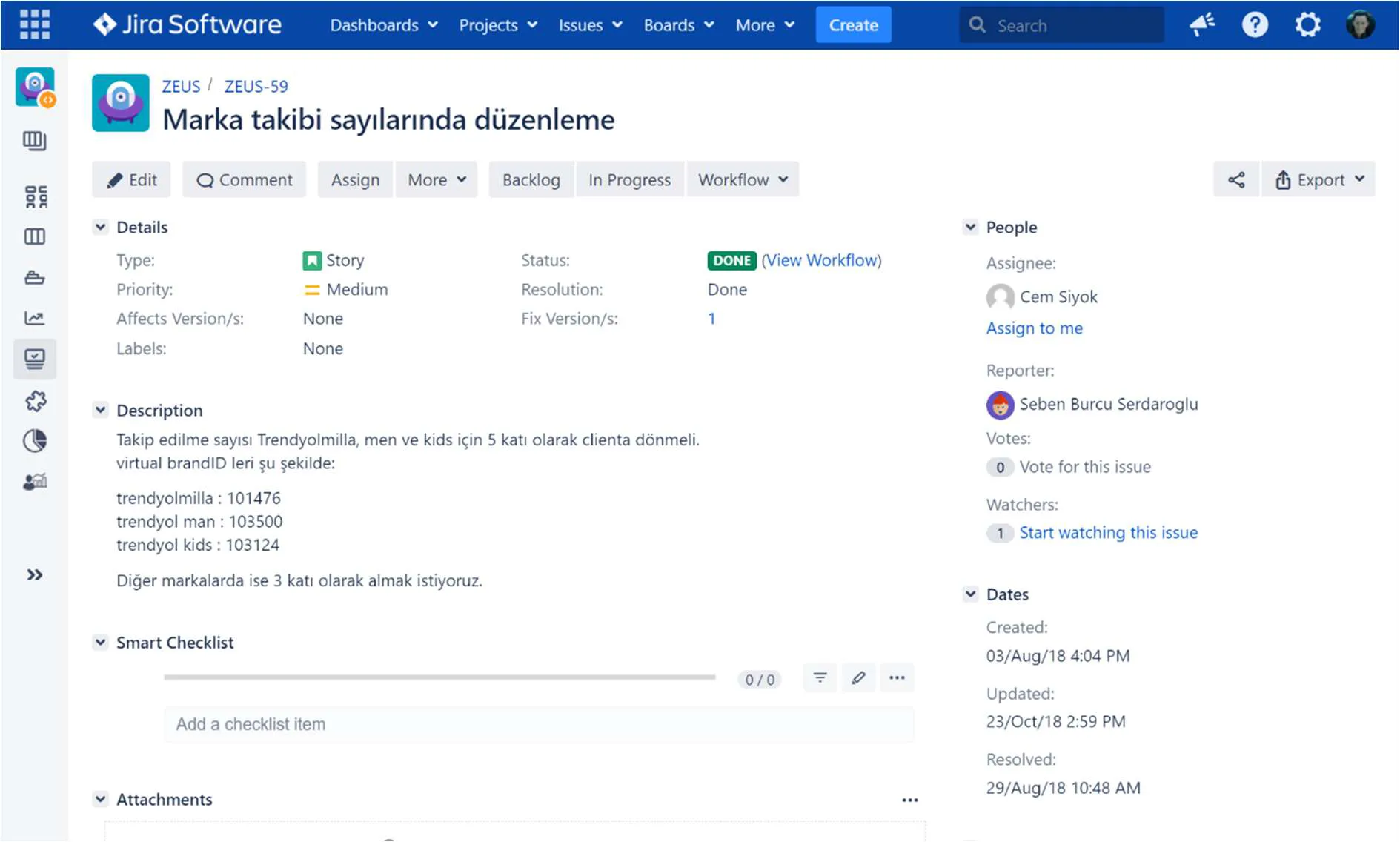Viewport: 1400px width, 842px height.
Task: Click the ZEUS breadcrumb link
Action: pos(181,86)
